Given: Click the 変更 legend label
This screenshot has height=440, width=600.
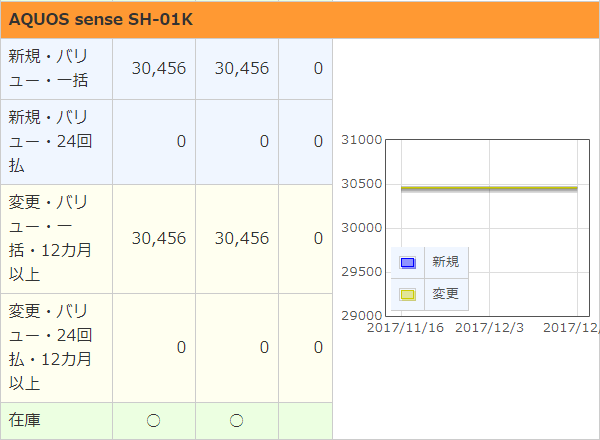Looking at the screenshot, I should [x=446, y=294].
